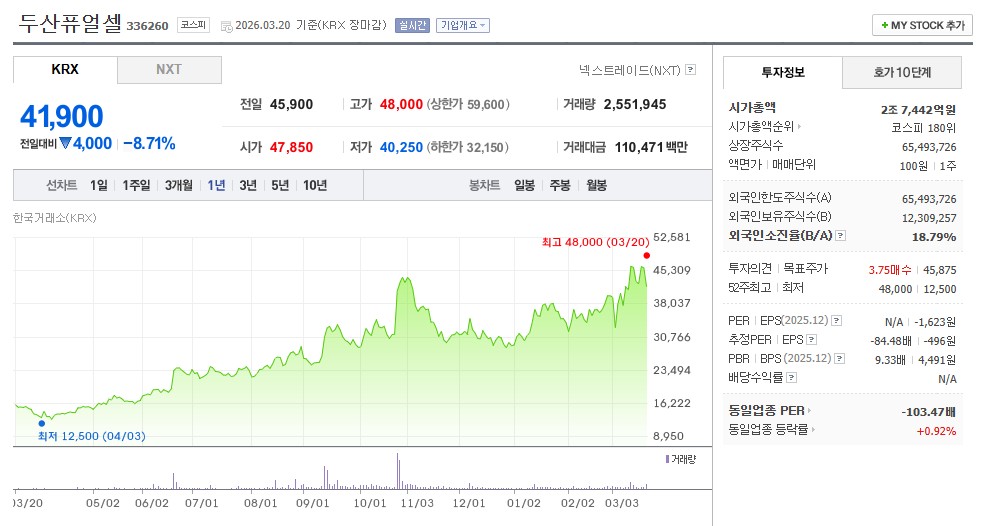Select the 10년 line chart period
This screenshot has height=526, width=982.
315,185
